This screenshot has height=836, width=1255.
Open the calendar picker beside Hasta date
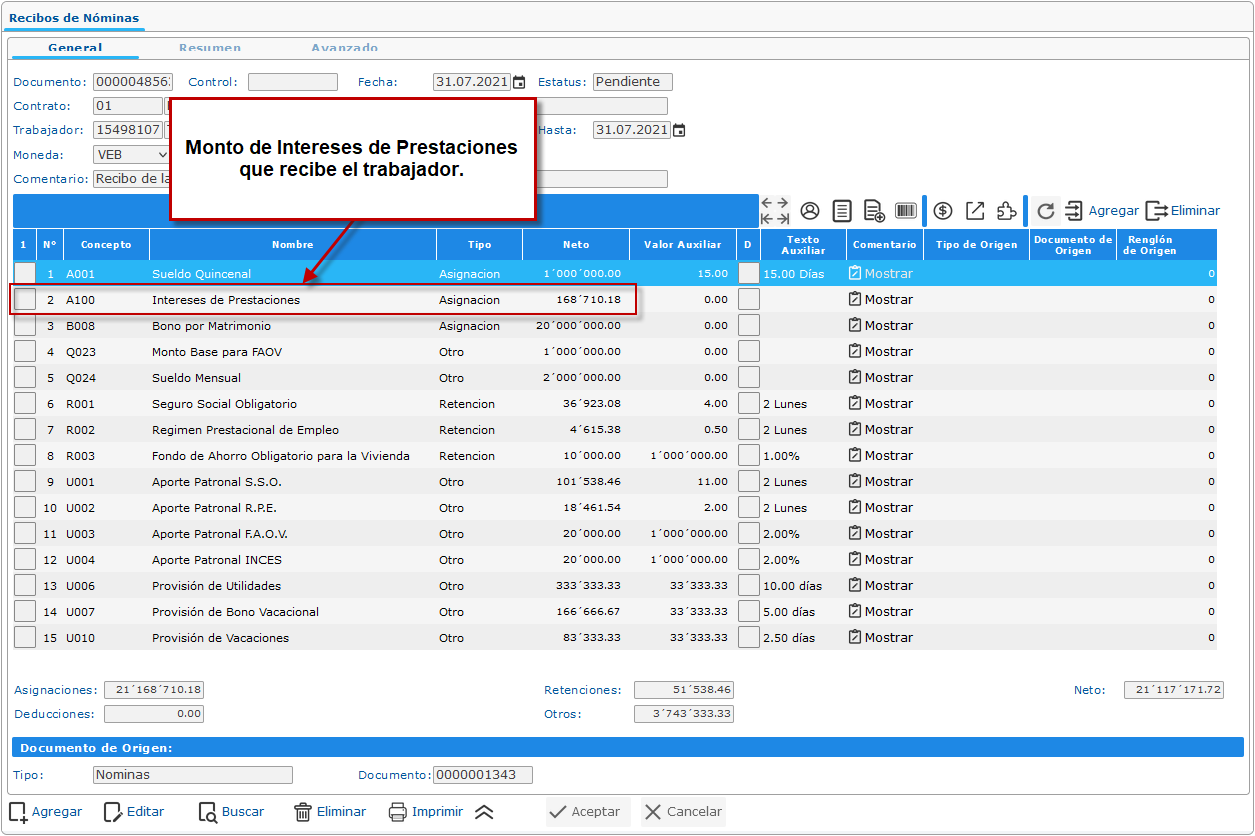coord(679,130)
